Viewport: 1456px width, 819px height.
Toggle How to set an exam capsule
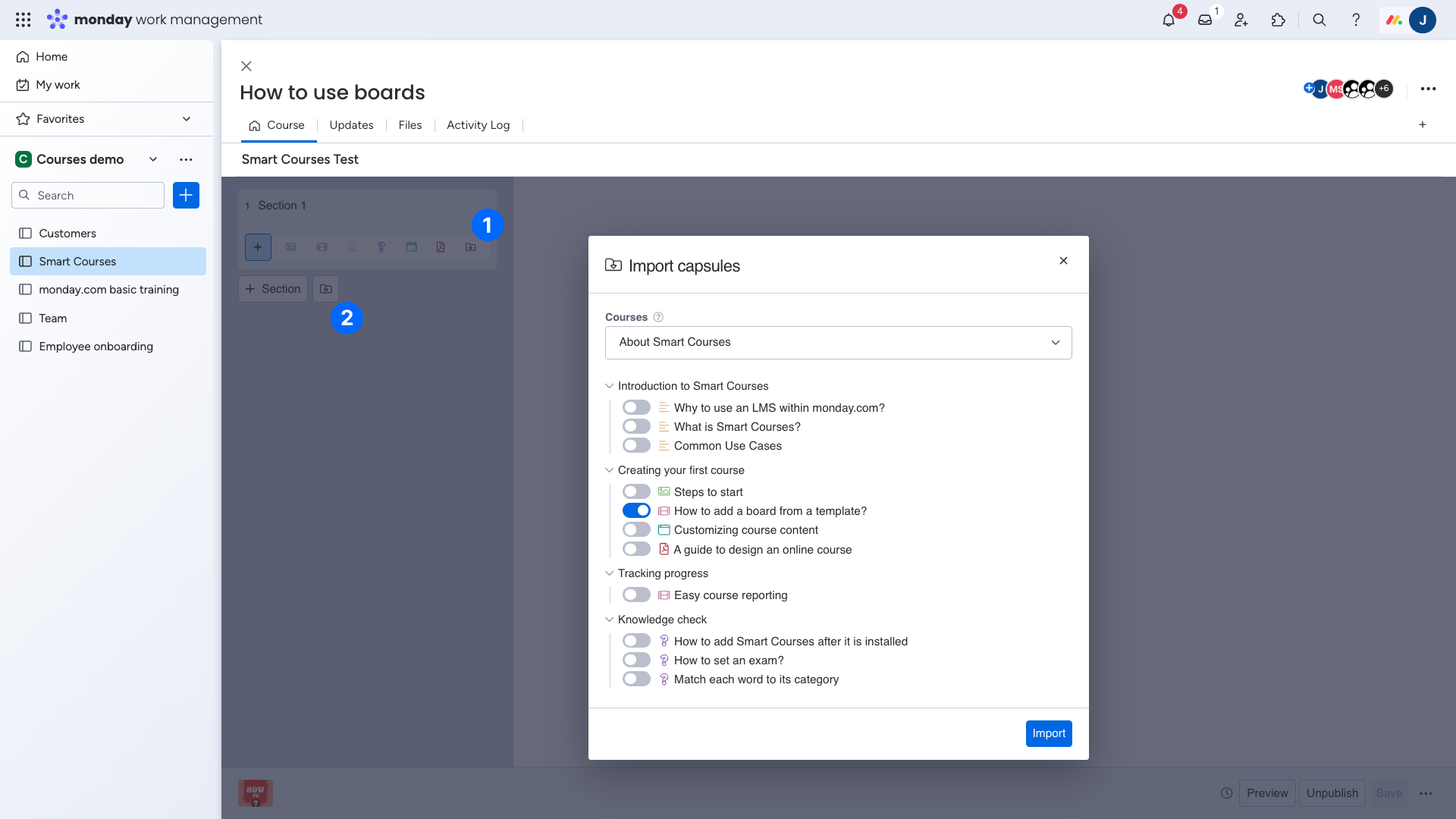coord(636,660)
